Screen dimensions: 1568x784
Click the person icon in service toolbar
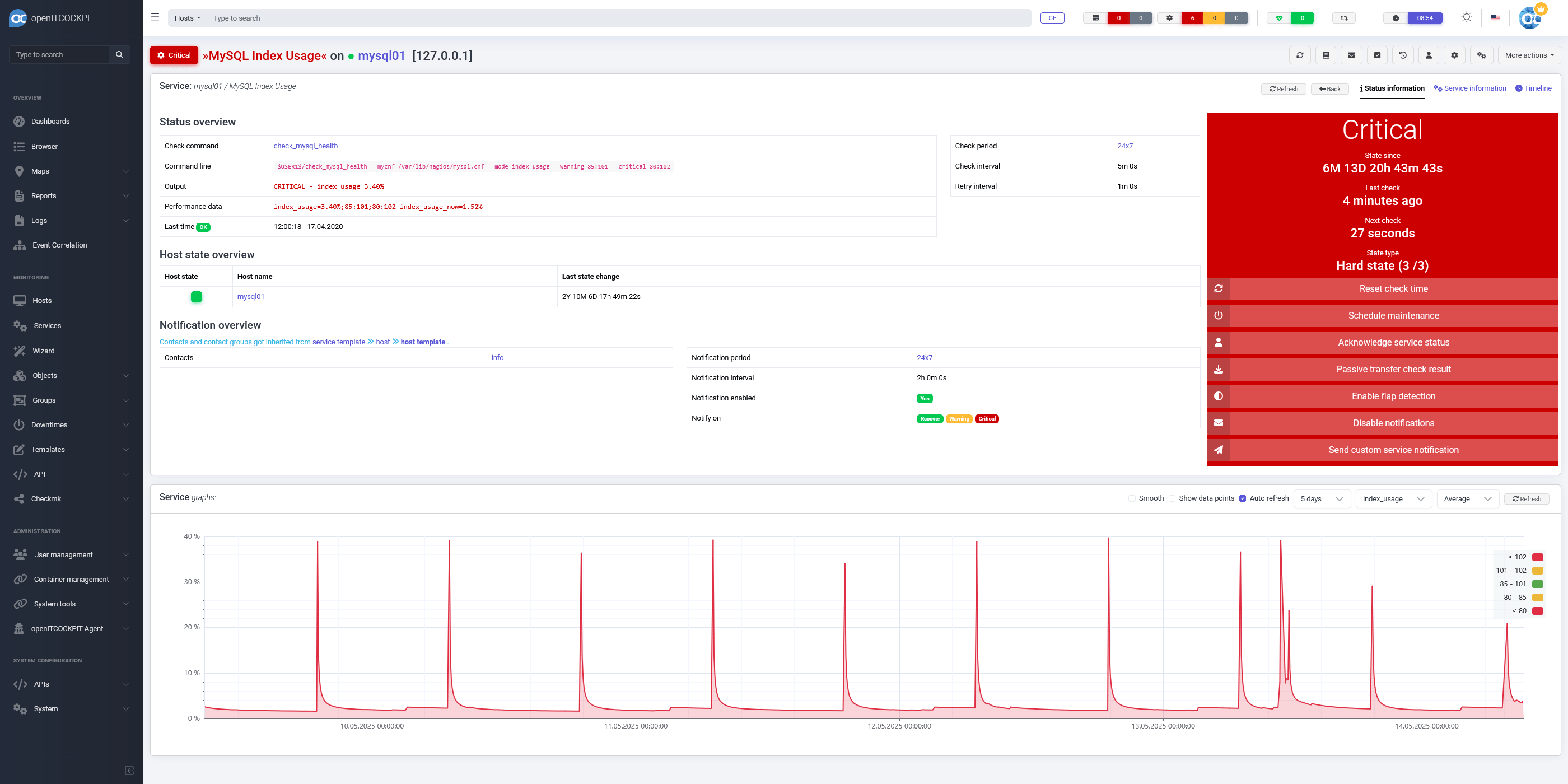point(1428,55)
